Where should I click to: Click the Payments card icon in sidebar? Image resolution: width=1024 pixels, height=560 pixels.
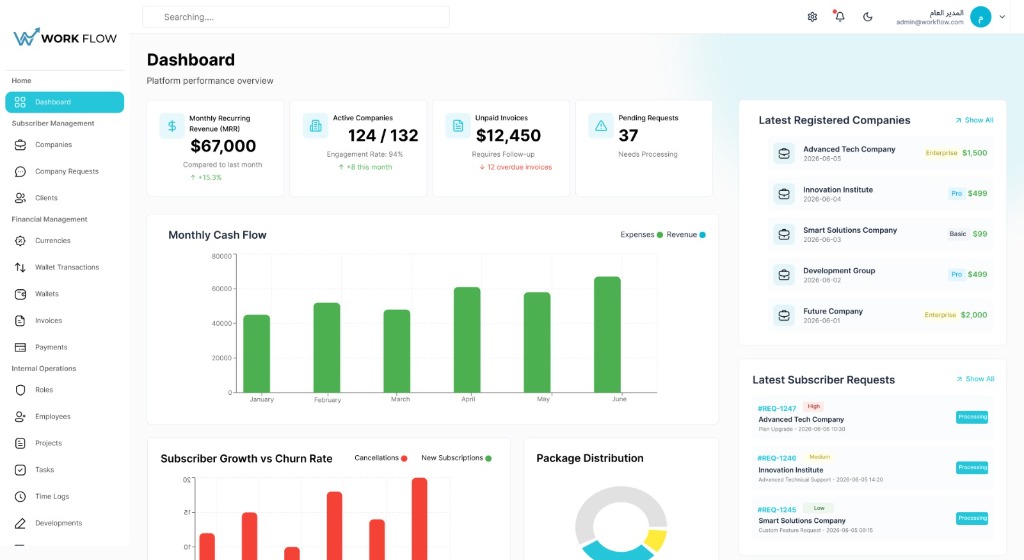[x=20, y=347]
